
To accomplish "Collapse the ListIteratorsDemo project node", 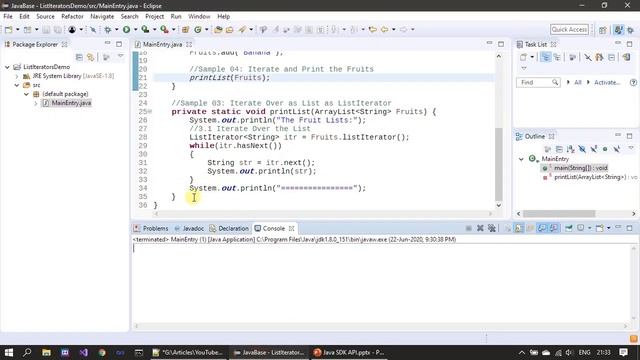I will [7, 67].
